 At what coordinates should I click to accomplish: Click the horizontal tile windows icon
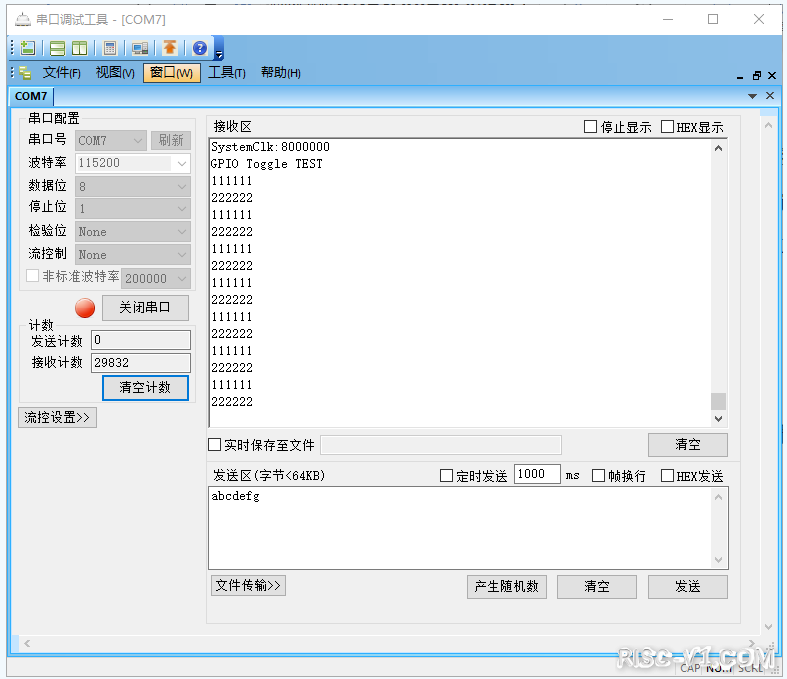tap(57, 48)
